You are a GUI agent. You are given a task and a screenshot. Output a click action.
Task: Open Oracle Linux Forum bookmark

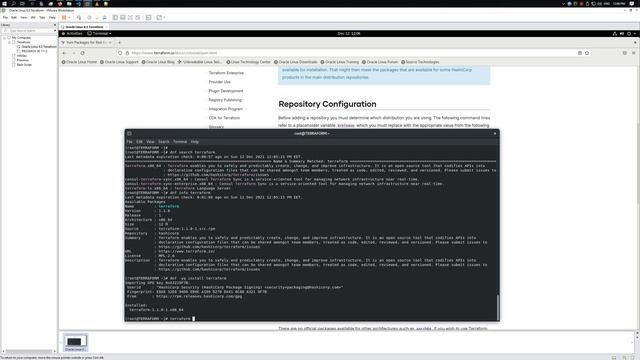coord(380,62)
